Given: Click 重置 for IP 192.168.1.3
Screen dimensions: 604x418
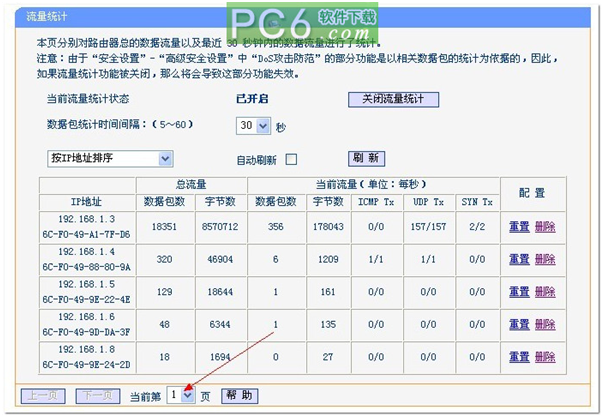Looking at the screenshot, I should (519, 227).
